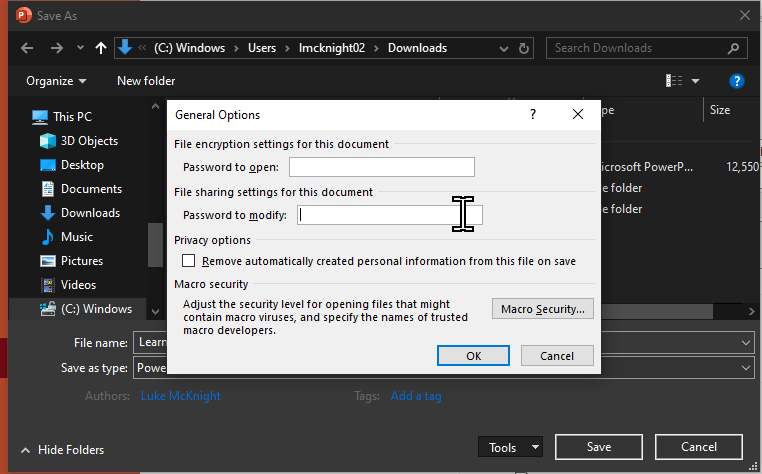Click the New folder toolbar item
This screenshot has width=762, height=474.
146,81
